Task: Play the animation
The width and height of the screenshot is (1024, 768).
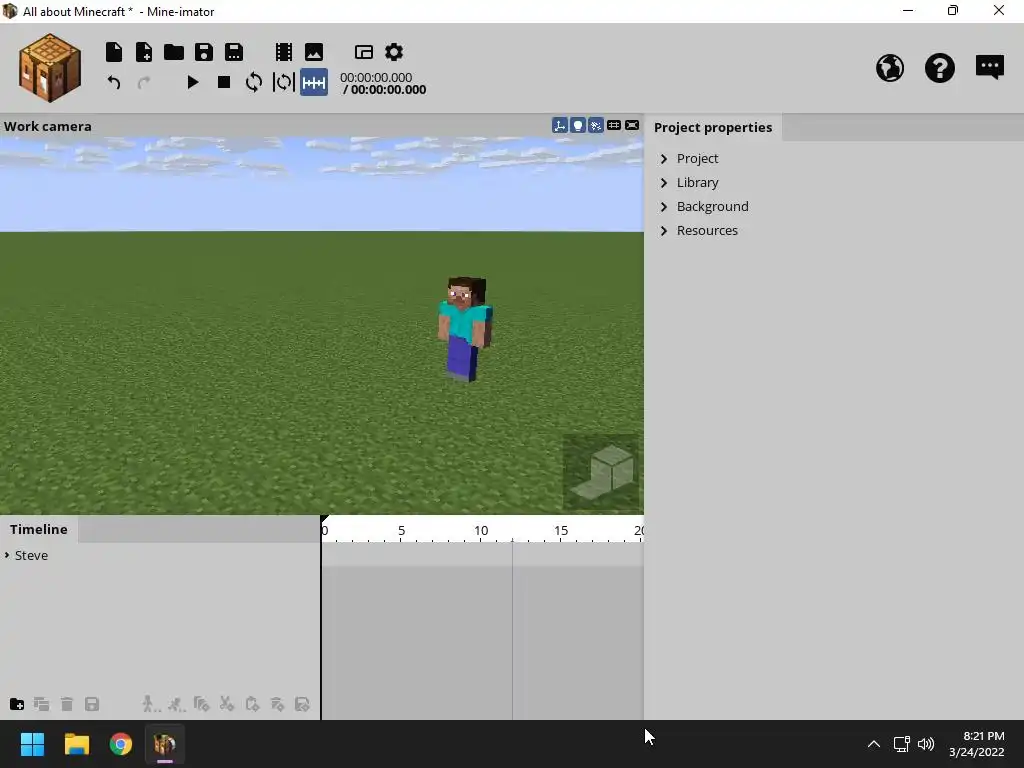Action: point(193,82)
